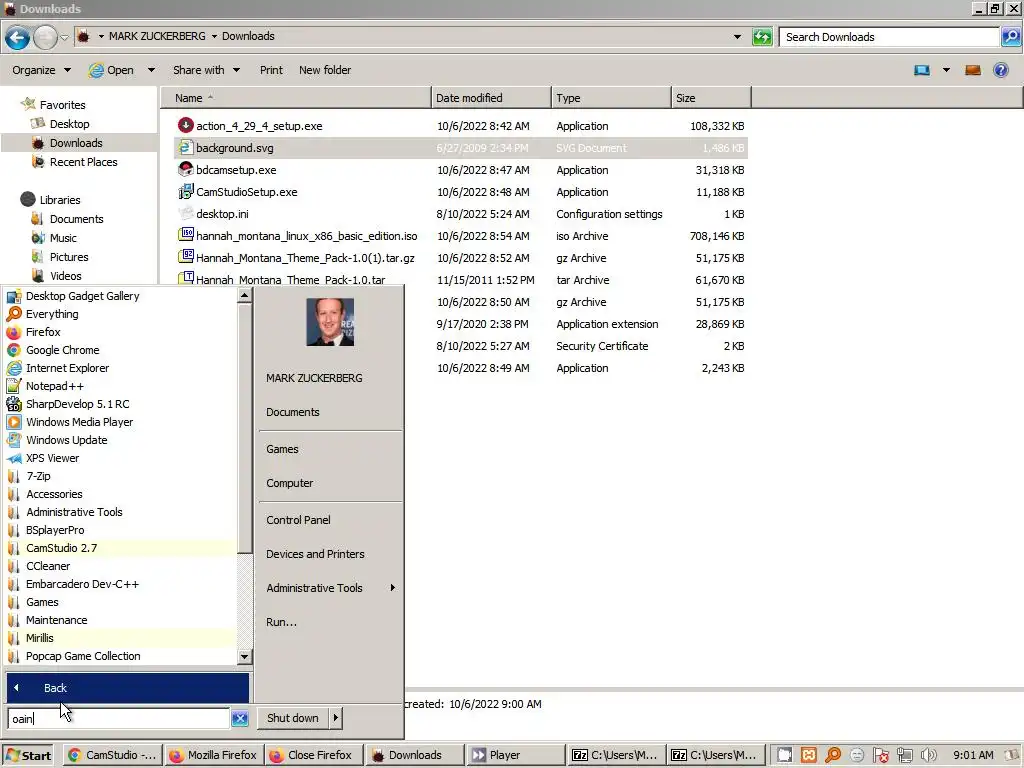Open Notepad++ from the Start menu
Image resolution: width=1024 pixels, height=768 pixels.
click(54, 386)
